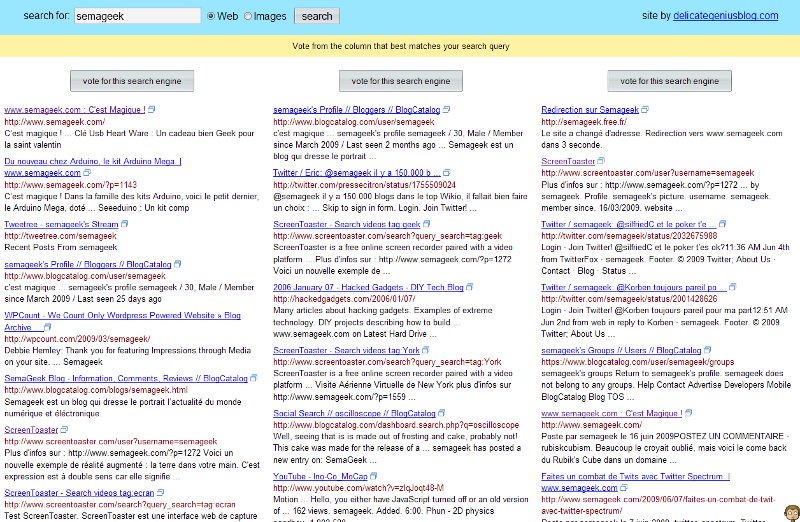Click URL text http://twitter.com/pressecitron/status/1755509024
Image resolution: width=800 pixels, height=522 pixels.
click(364, 184)
